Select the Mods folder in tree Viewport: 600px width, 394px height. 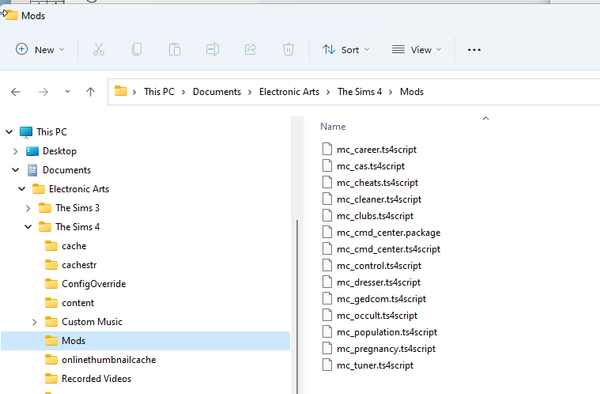[145, 341]
